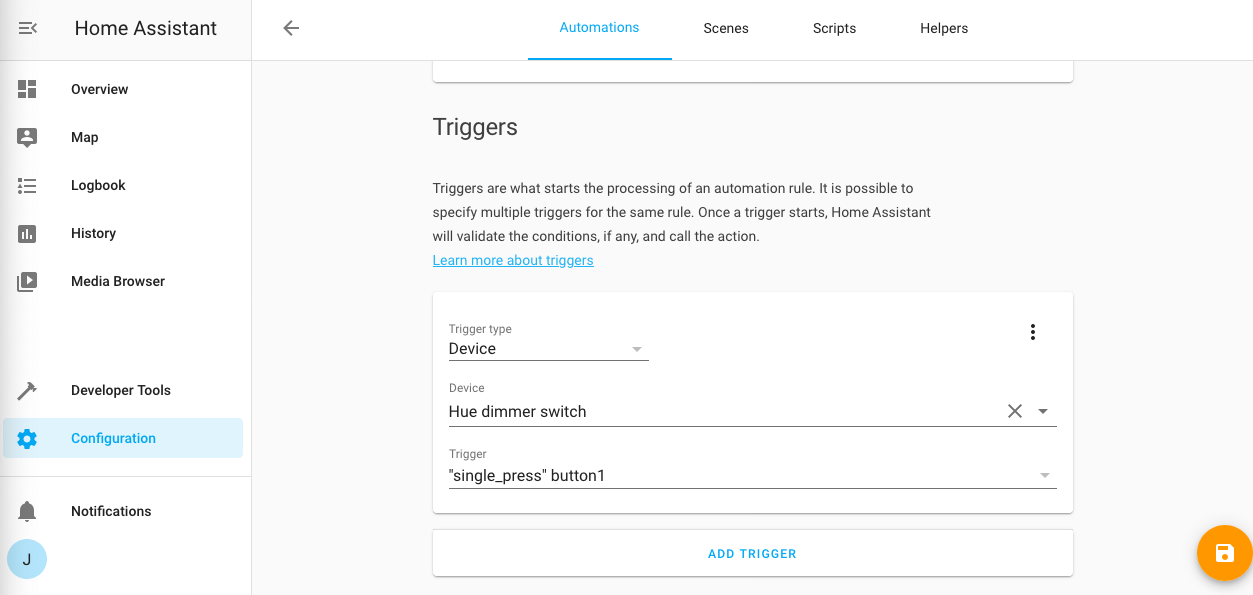
Task: Save automation with orange floating button
Action: (x=1224, y=553)
